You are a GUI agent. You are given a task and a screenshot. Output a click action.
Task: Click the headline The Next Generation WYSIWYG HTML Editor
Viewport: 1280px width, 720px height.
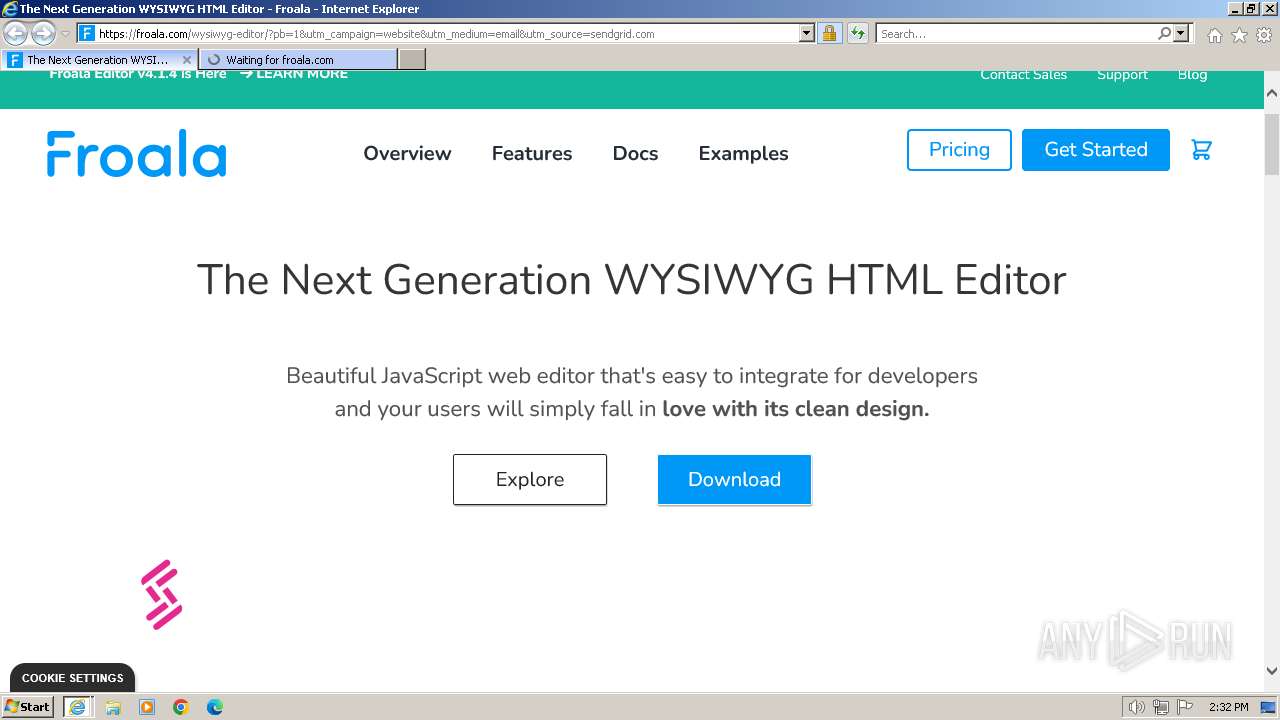(x=631, y=279)
